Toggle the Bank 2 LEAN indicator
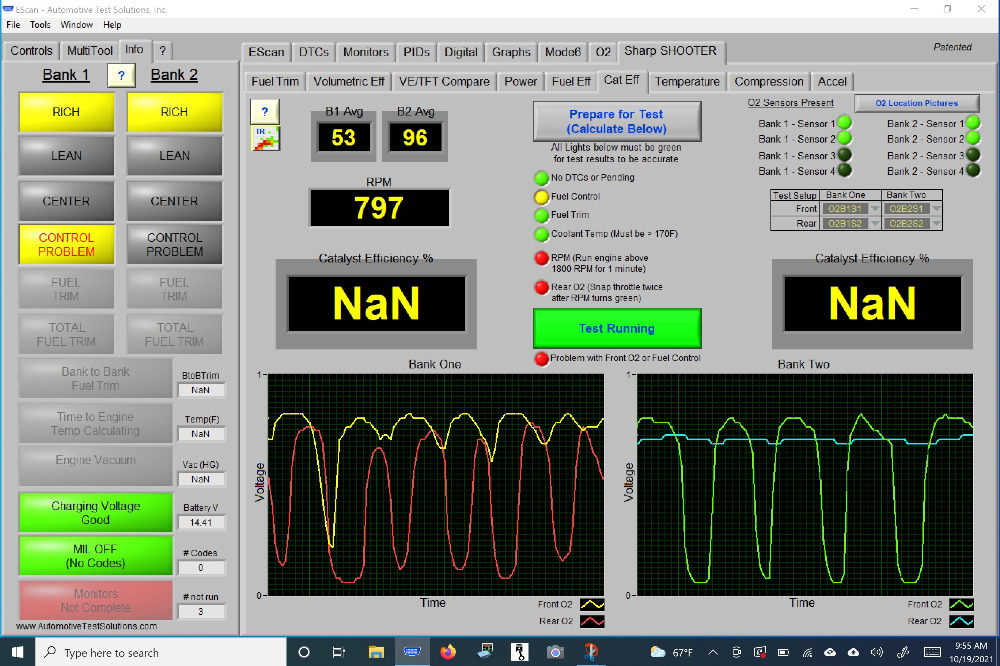 [x=174, y=156]
